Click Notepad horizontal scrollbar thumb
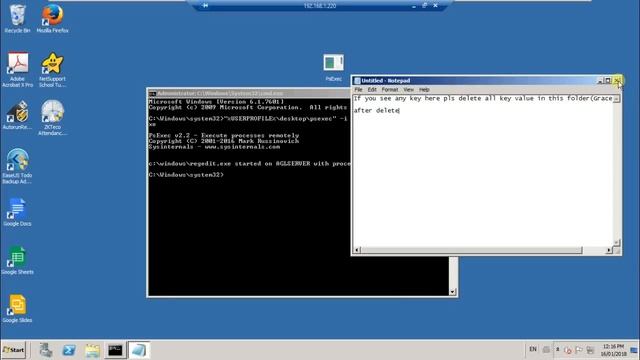The height and width of the screenshot is (360, 640). tap(471, 250)
